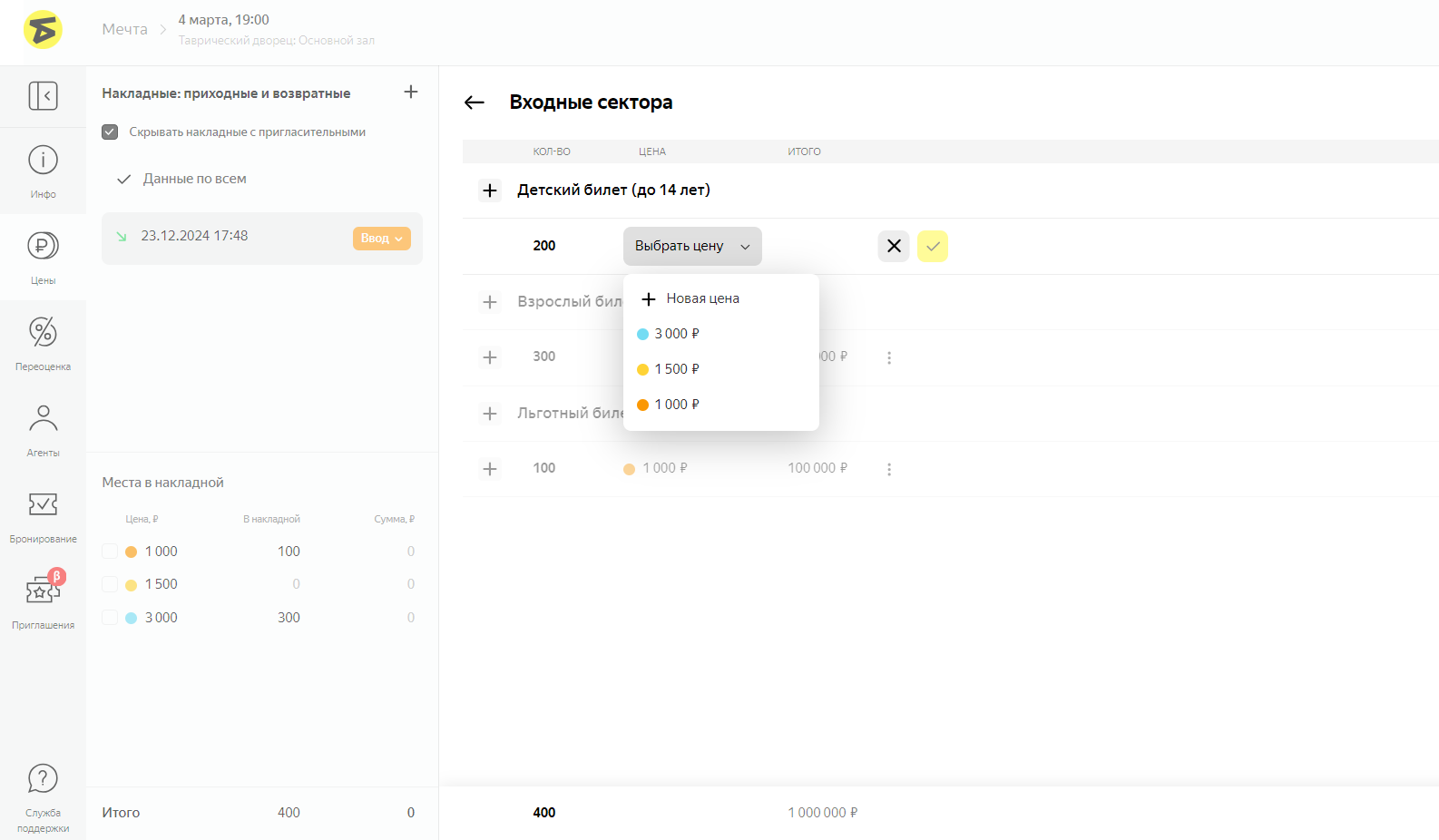The width and height of the screenshot is (1439, 840).
Task: Add a new накладная with plus icon
Action: 411,92
